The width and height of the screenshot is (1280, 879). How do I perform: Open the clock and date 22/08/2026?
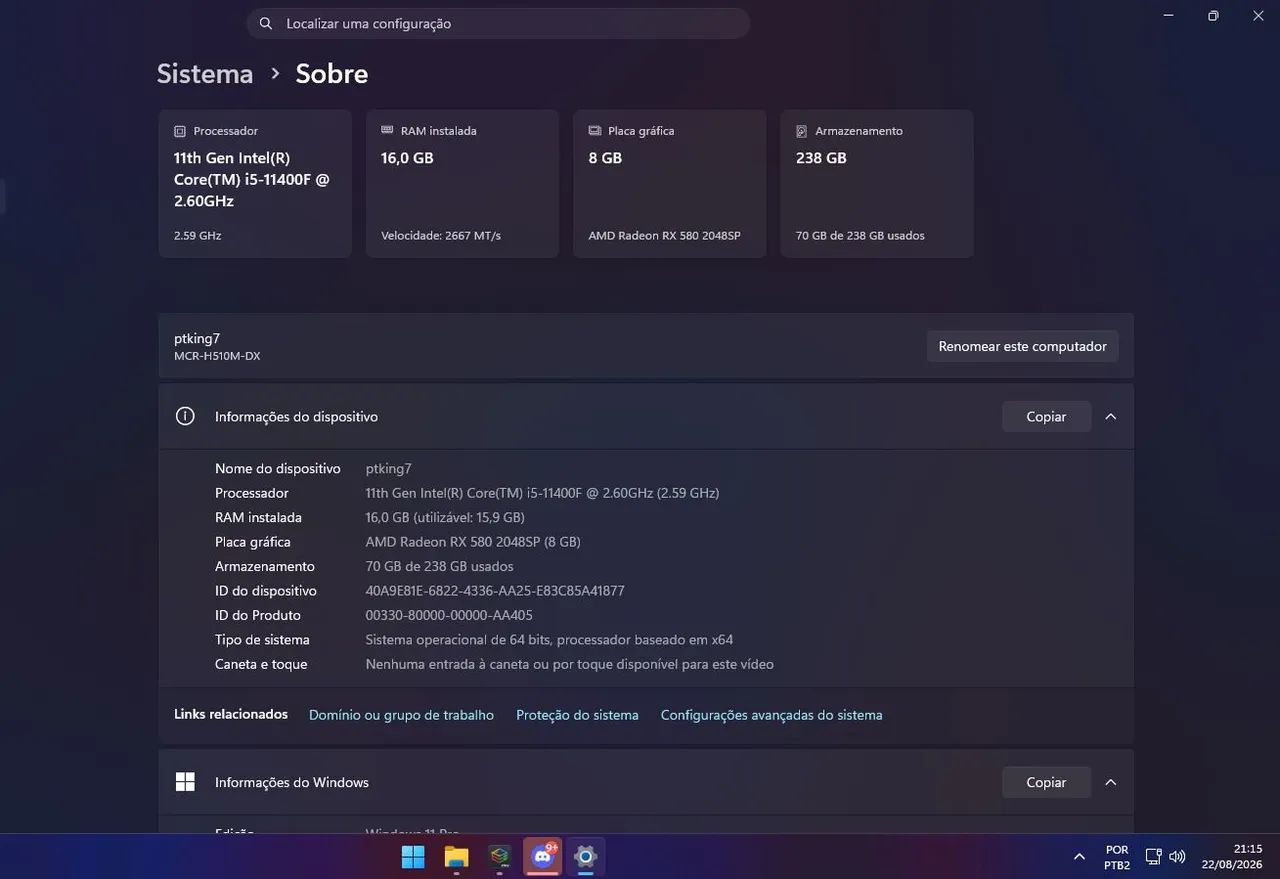tap(1232, 857)
